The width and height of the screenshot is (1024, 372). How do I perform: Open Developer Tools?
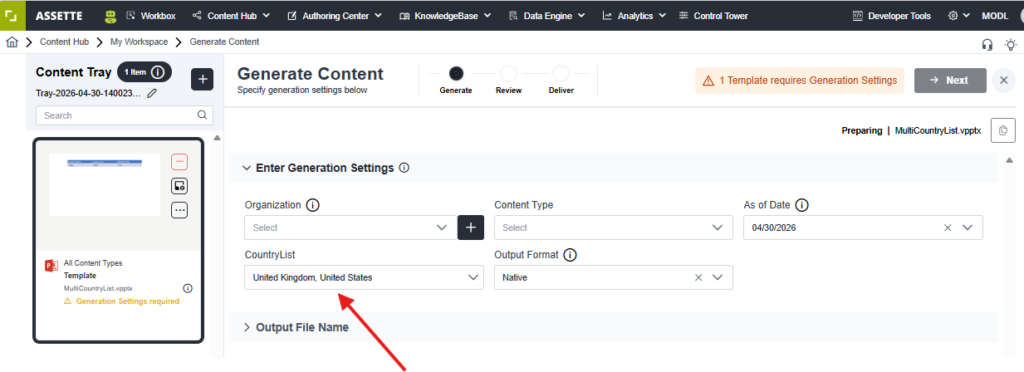click(x=891, y=16)
